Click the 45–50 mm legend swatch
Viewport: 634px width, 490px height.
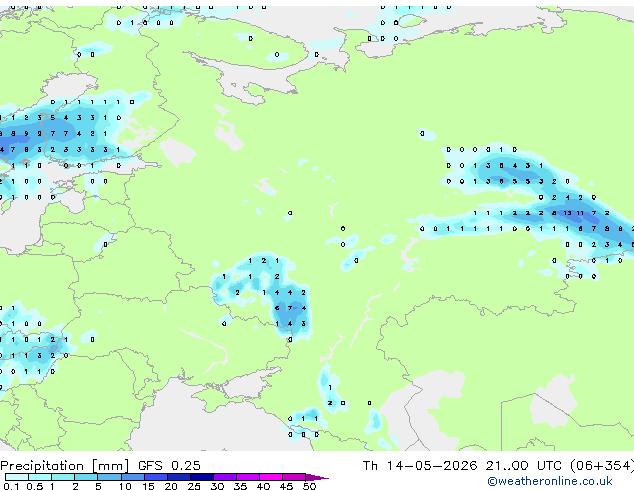(294, 477)
